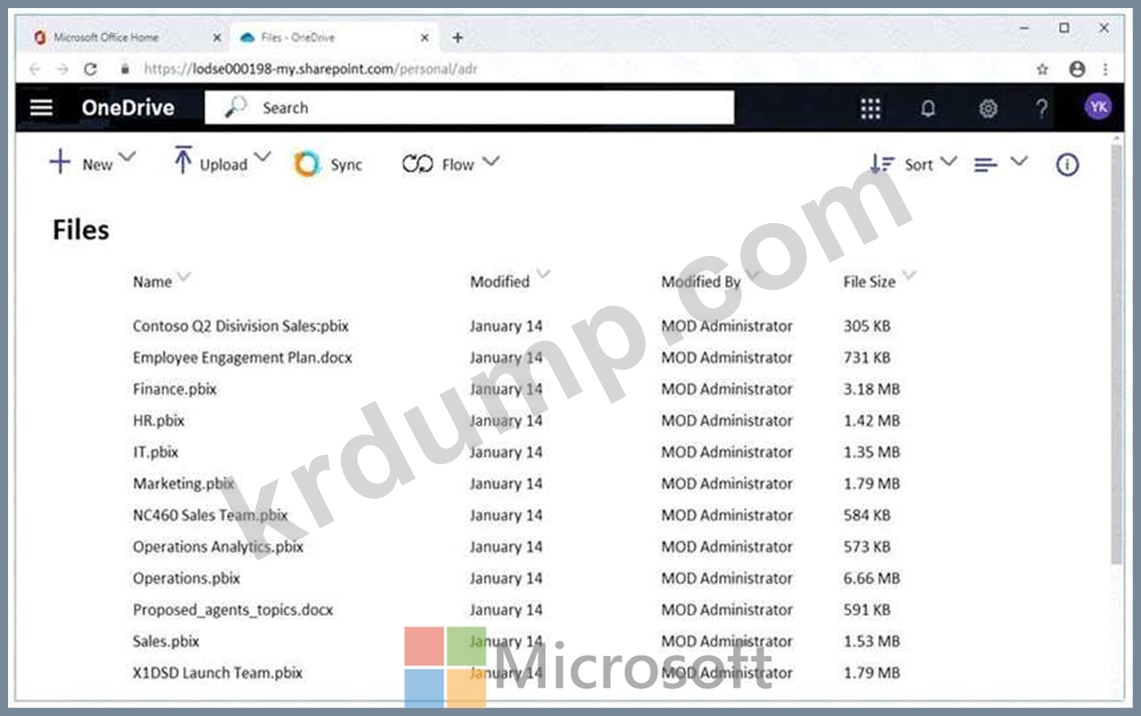
Task: Open X1DSD Launch Team.pbix
Action: pyautogui.click(x=218, y=673)
